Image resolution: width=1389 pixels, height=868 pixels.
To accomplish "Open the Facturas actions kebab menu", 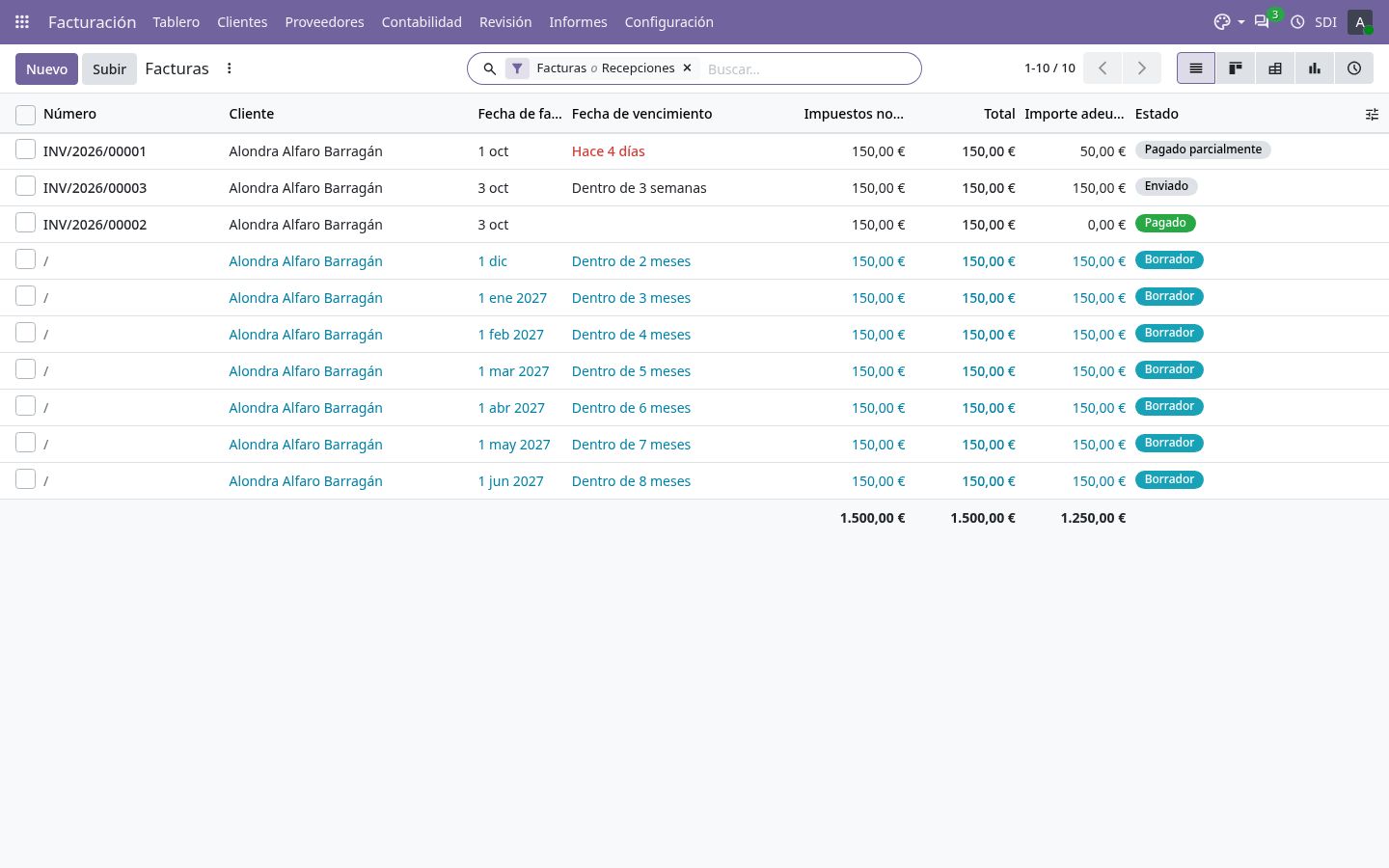I will click(x=229, y=68).
